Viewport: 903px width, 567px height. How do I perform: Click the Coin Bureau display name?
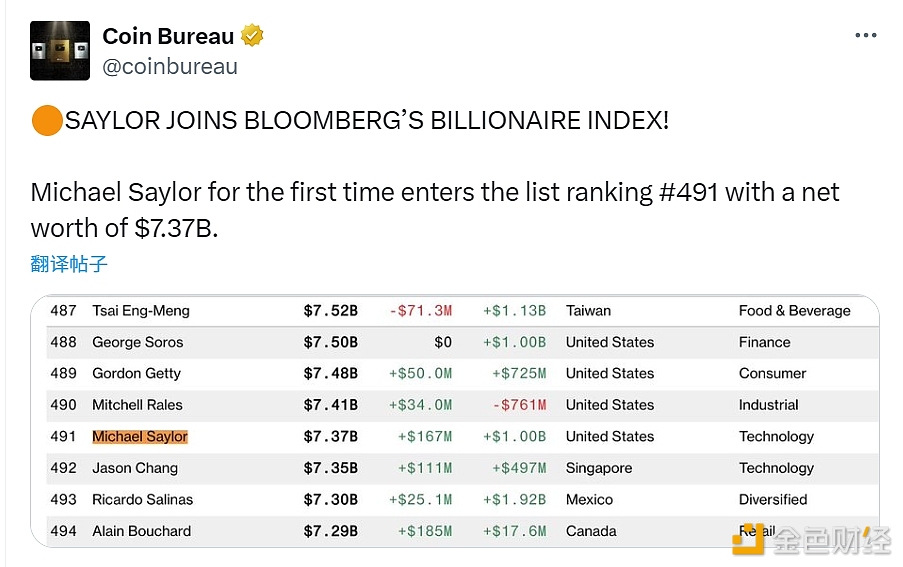click(x=168, y=37)
